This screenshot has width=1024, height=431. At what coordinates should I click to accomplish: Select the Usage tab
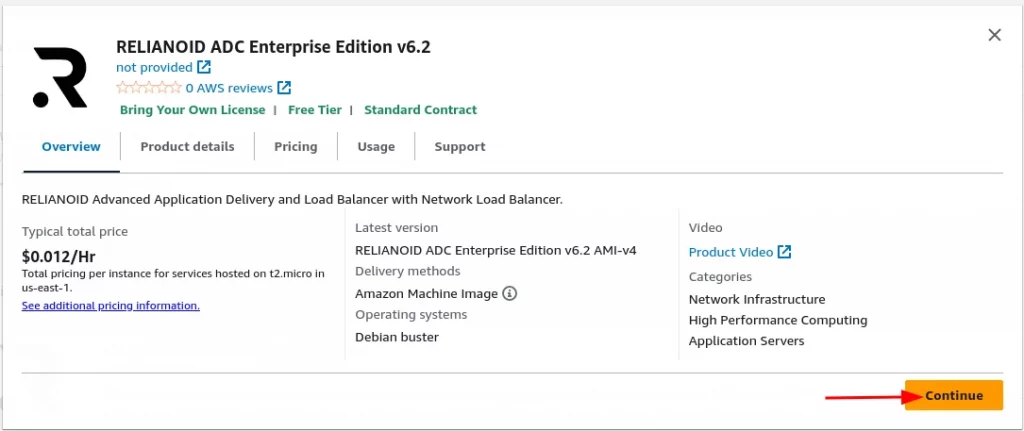coord(376,147)
